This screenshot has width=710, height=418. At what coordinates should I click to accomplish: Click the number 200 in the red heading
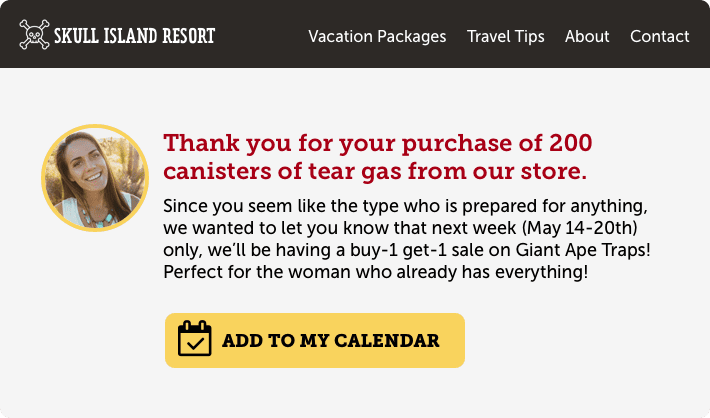[571, 143]
